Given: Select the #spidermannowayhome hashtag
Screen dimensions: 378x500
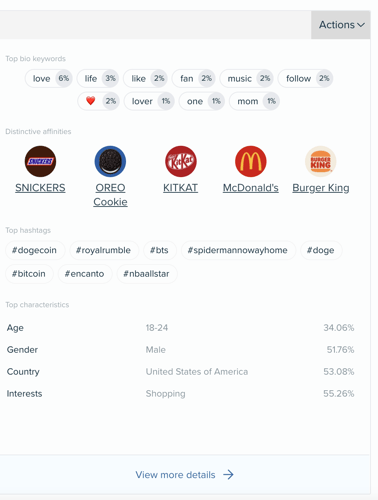Looking at the screenshot, I should click(x=238, y=250).
